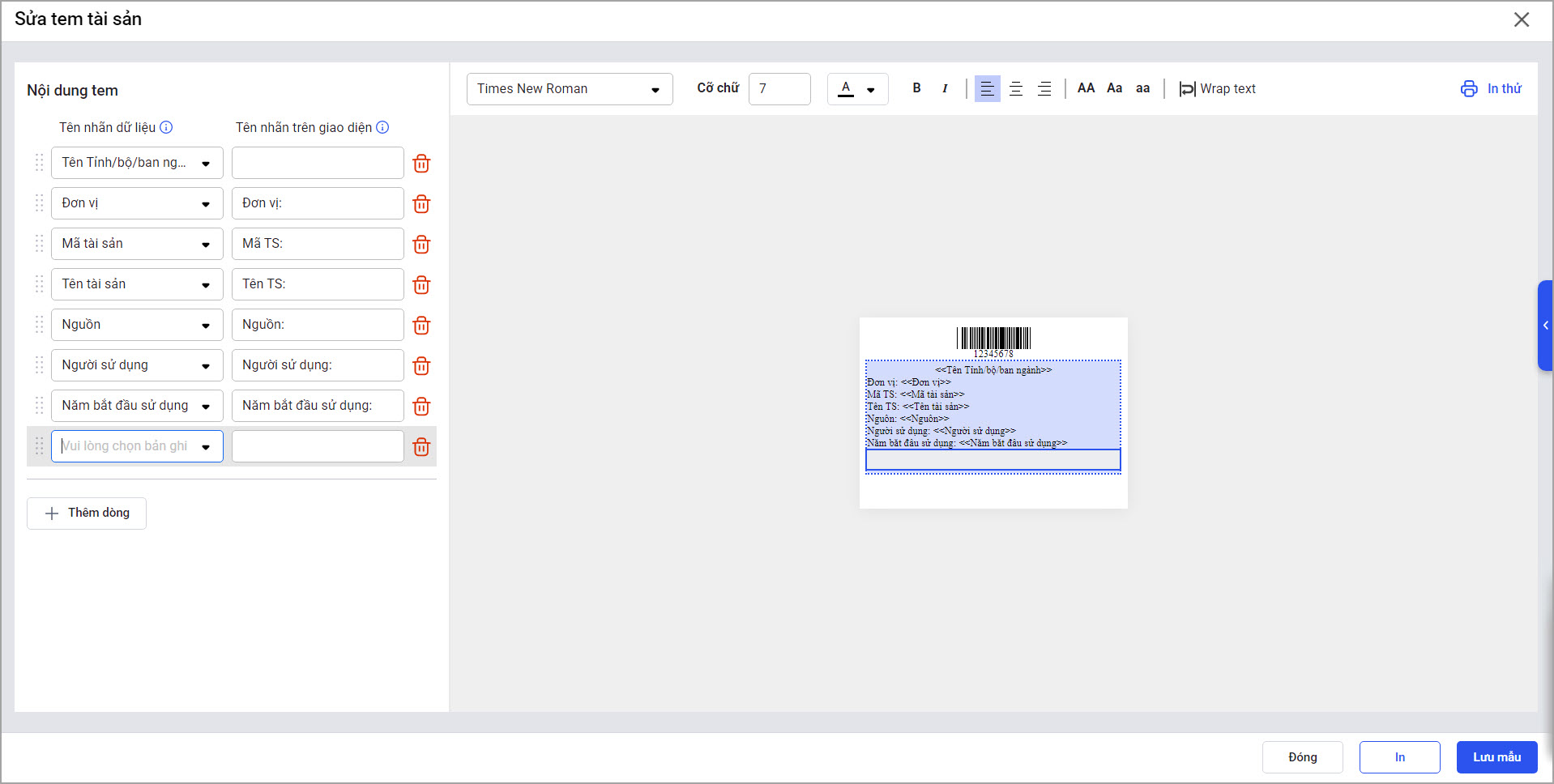
Task: Enable Wrap text option
Action: point(1217,88)
